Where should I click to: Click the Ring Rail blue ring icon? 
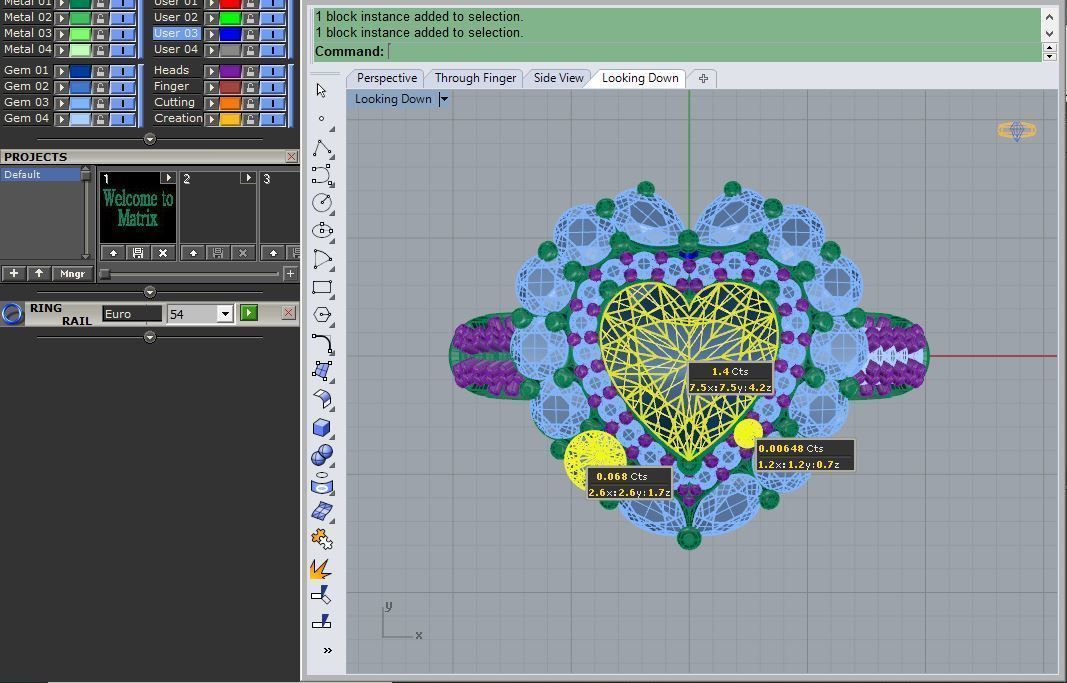pyautogui.click(x=12, y=314)
